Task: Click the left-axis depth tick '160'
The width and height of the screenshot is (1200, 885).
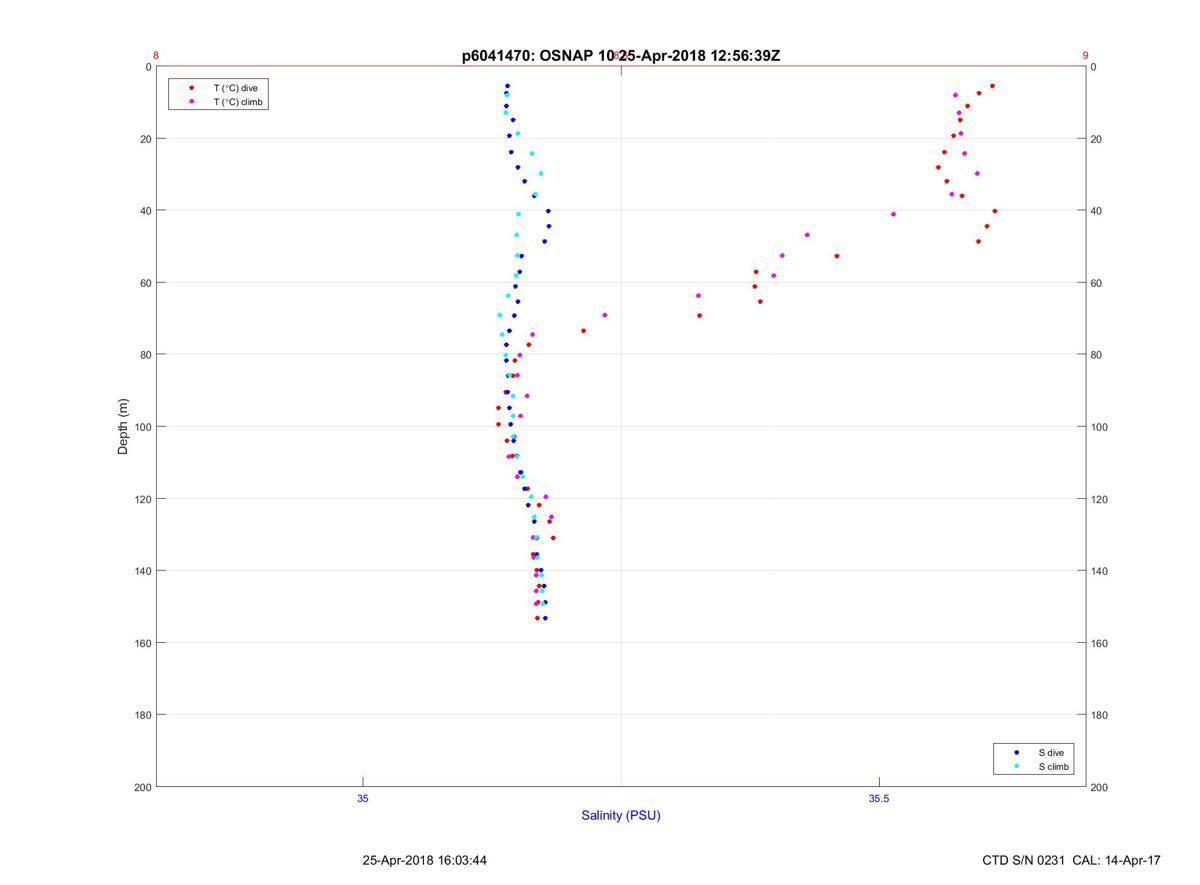Action: [142, 643]
